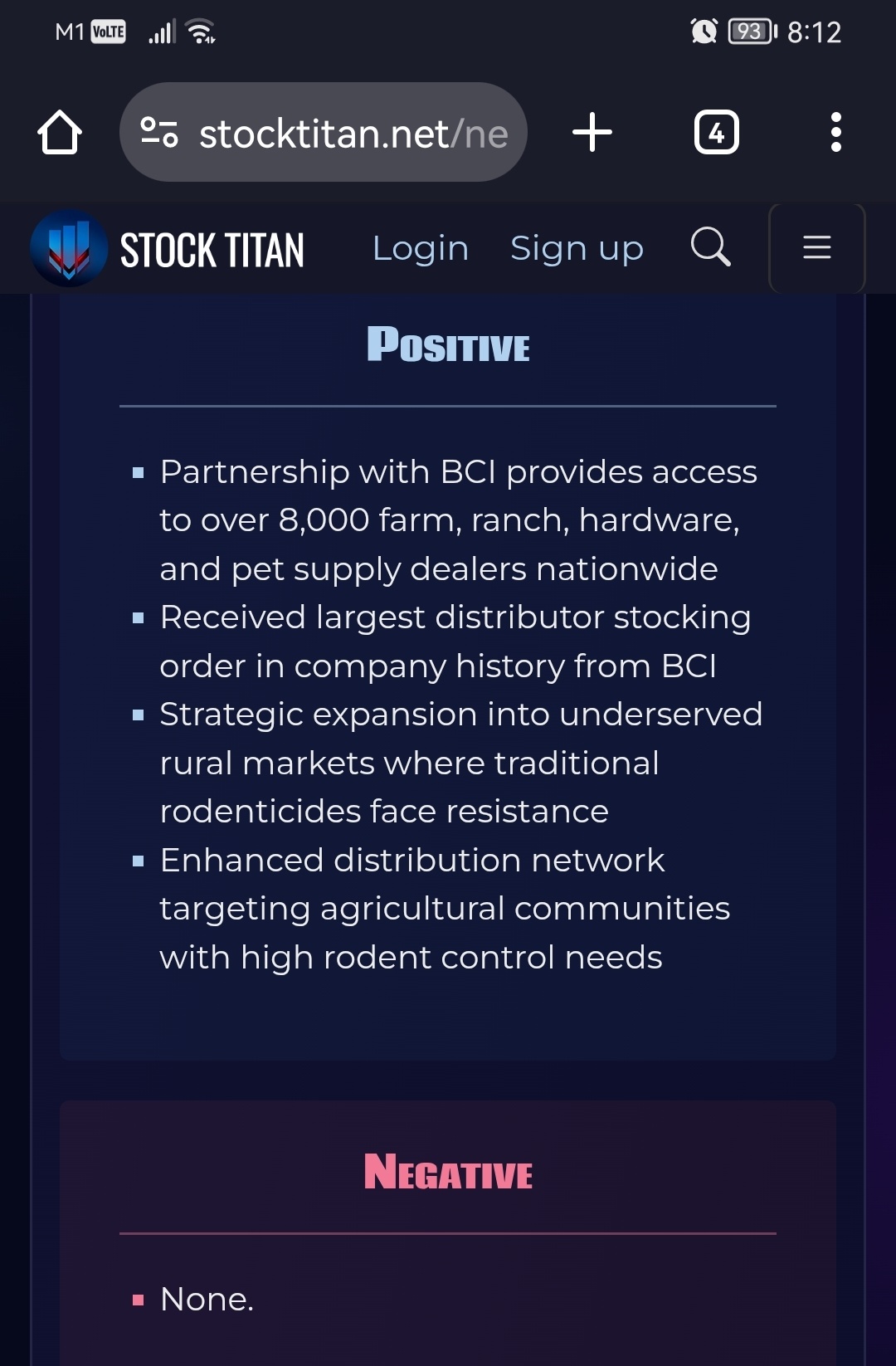Open the search magnifier icon
896x1366 pixels.
[711, 247]
